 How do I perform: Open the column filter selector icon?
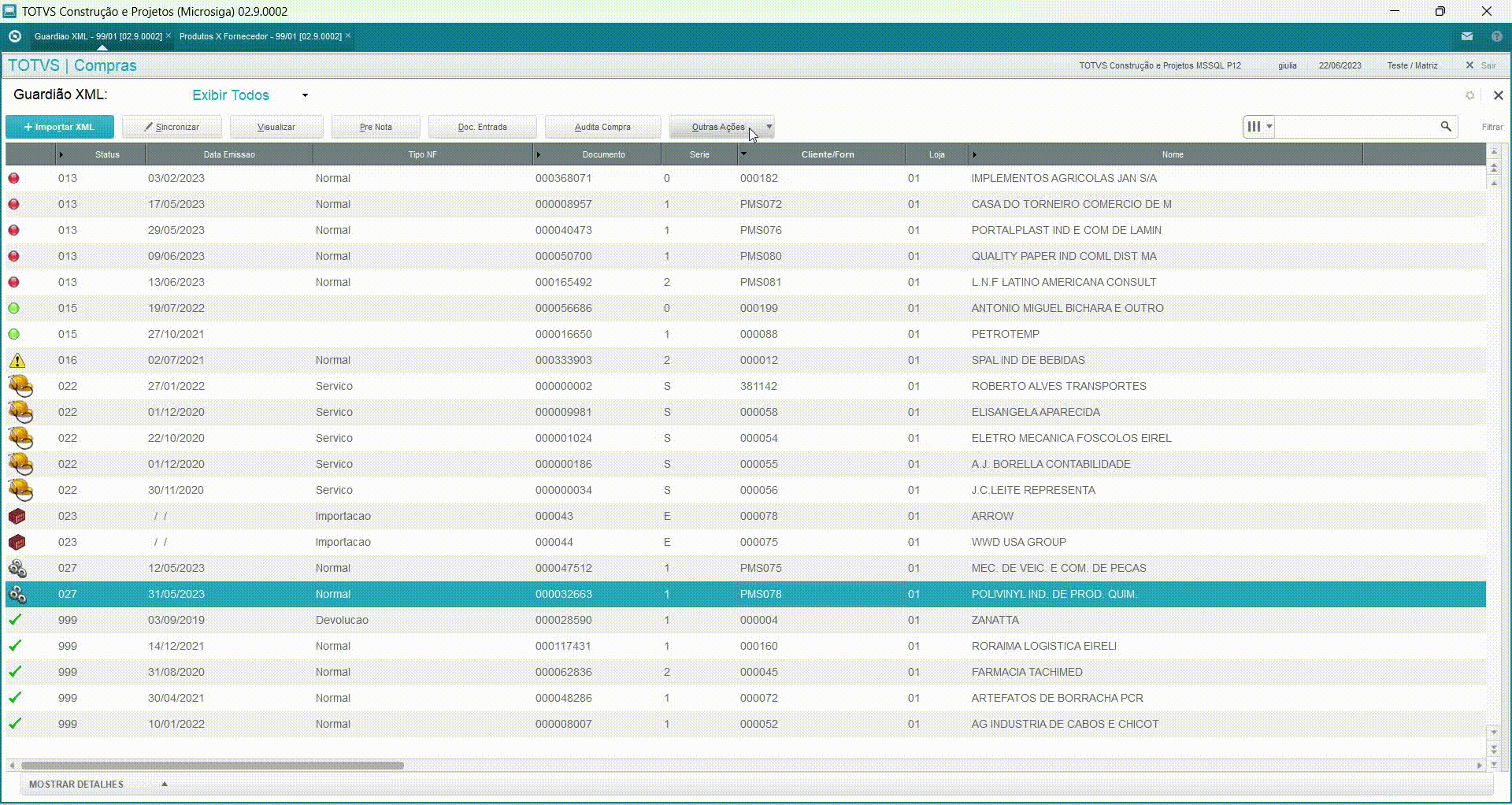[1259, 126]
